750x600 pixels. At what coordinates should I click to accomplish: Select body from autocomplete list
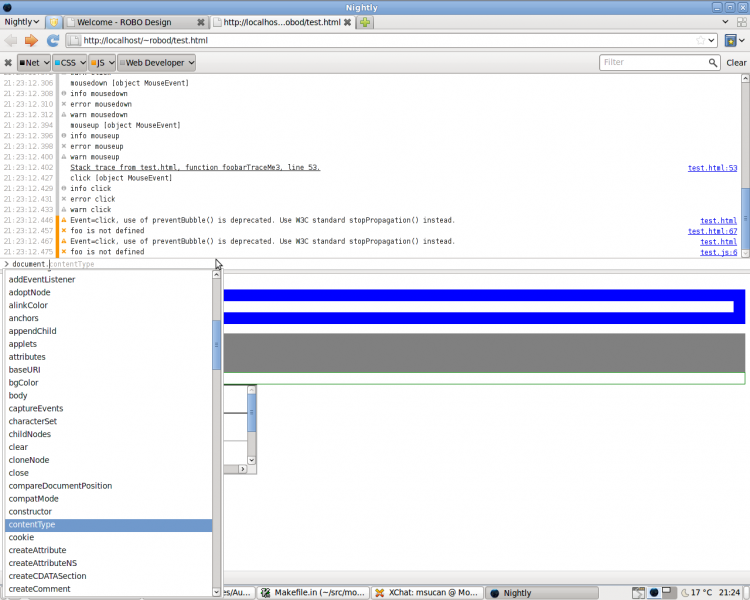(x=109, y=396)
